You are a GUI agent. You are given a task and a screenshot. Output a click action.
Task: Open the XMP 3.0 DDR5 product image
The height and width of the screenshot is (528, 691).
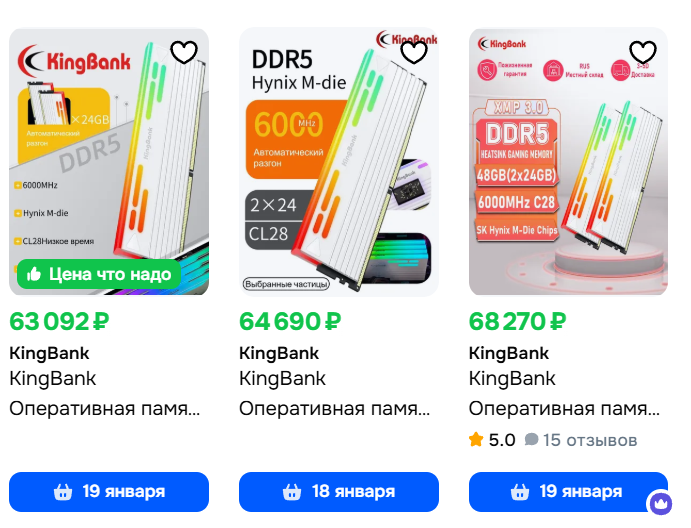tap(568, 162)
